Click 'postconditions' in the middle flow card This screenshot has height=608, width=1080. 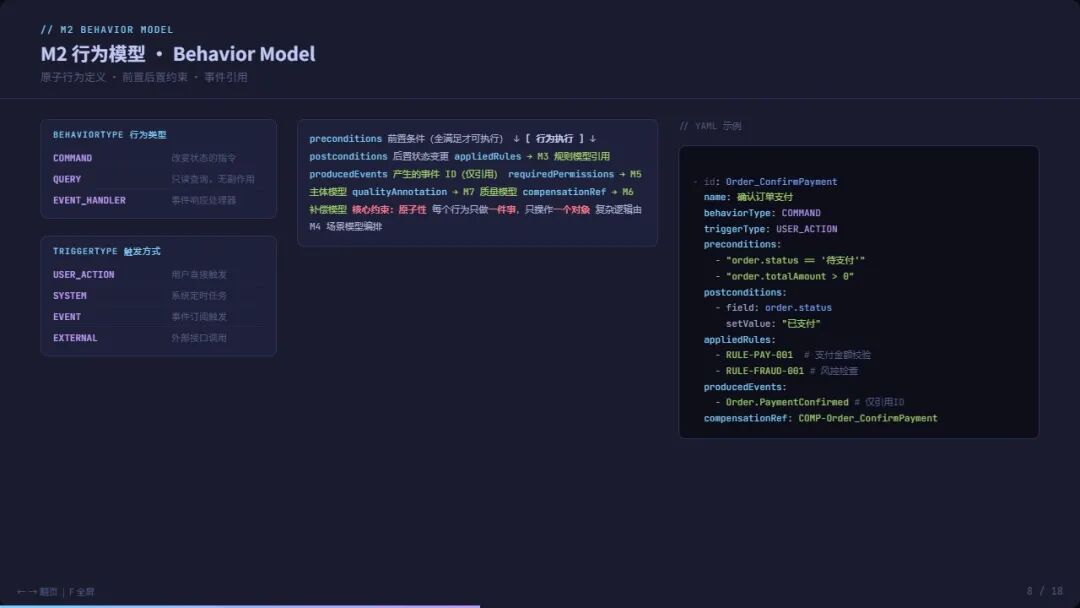[x=348, y=156]
